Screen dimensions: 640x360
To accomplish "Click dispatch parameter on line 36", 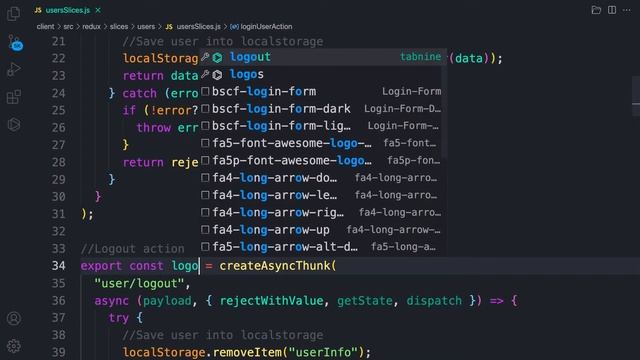I will click(434, 301).
